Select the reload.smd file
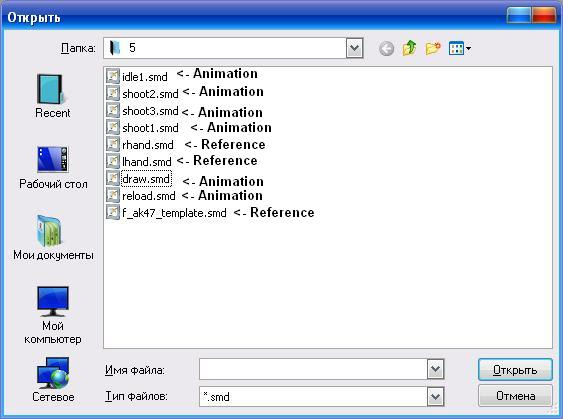Viewport: 563px width, 419px height. [x=141, y=196]
